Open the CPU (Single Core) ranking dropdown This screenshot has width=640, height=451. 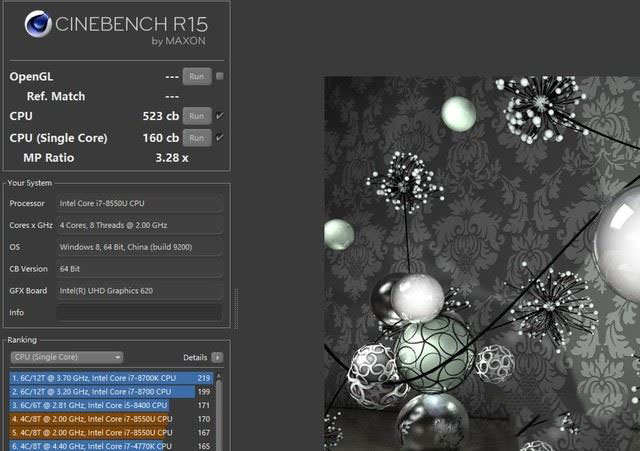tap(66, 357)
